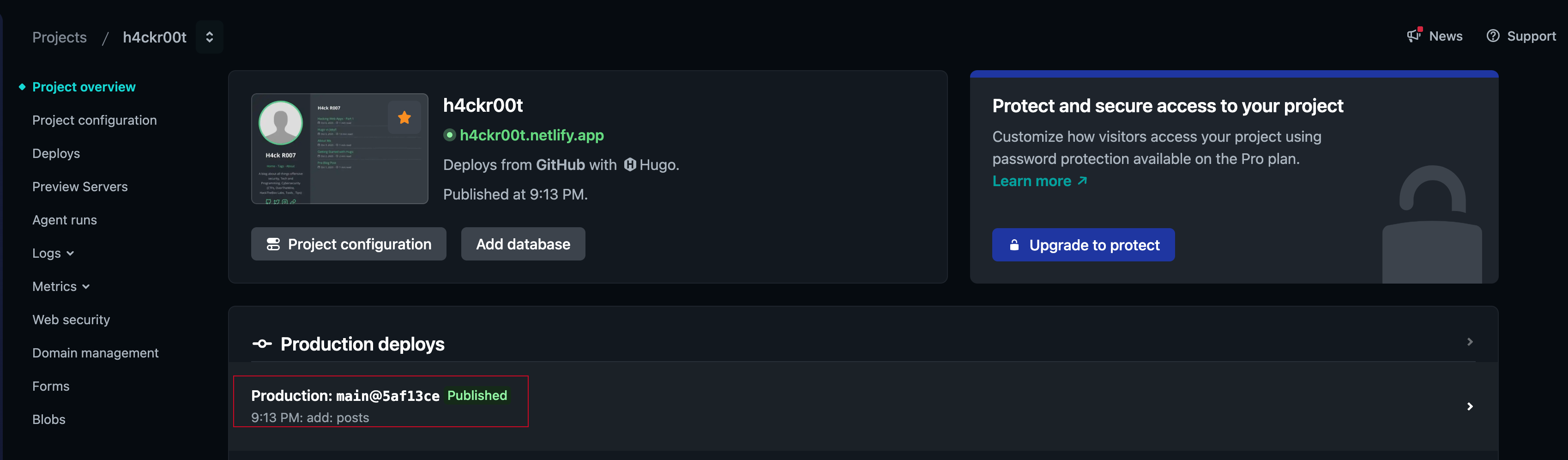Visit h4ckr00t.netlify.app
Image resolution: width=1568 pixels, height=460 pixels.
click(x=532, y=135)
